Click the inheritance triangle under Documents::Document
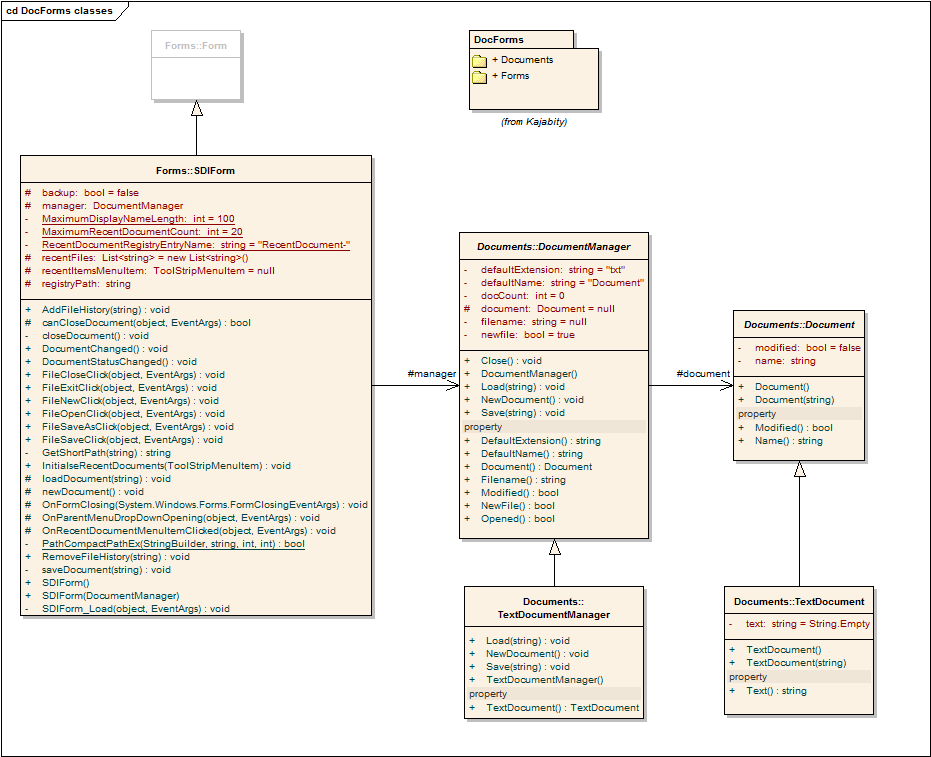 point(799,468)
